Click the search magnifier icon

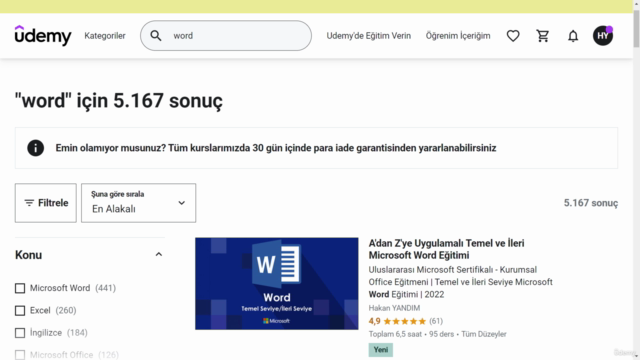click(156, 36)
